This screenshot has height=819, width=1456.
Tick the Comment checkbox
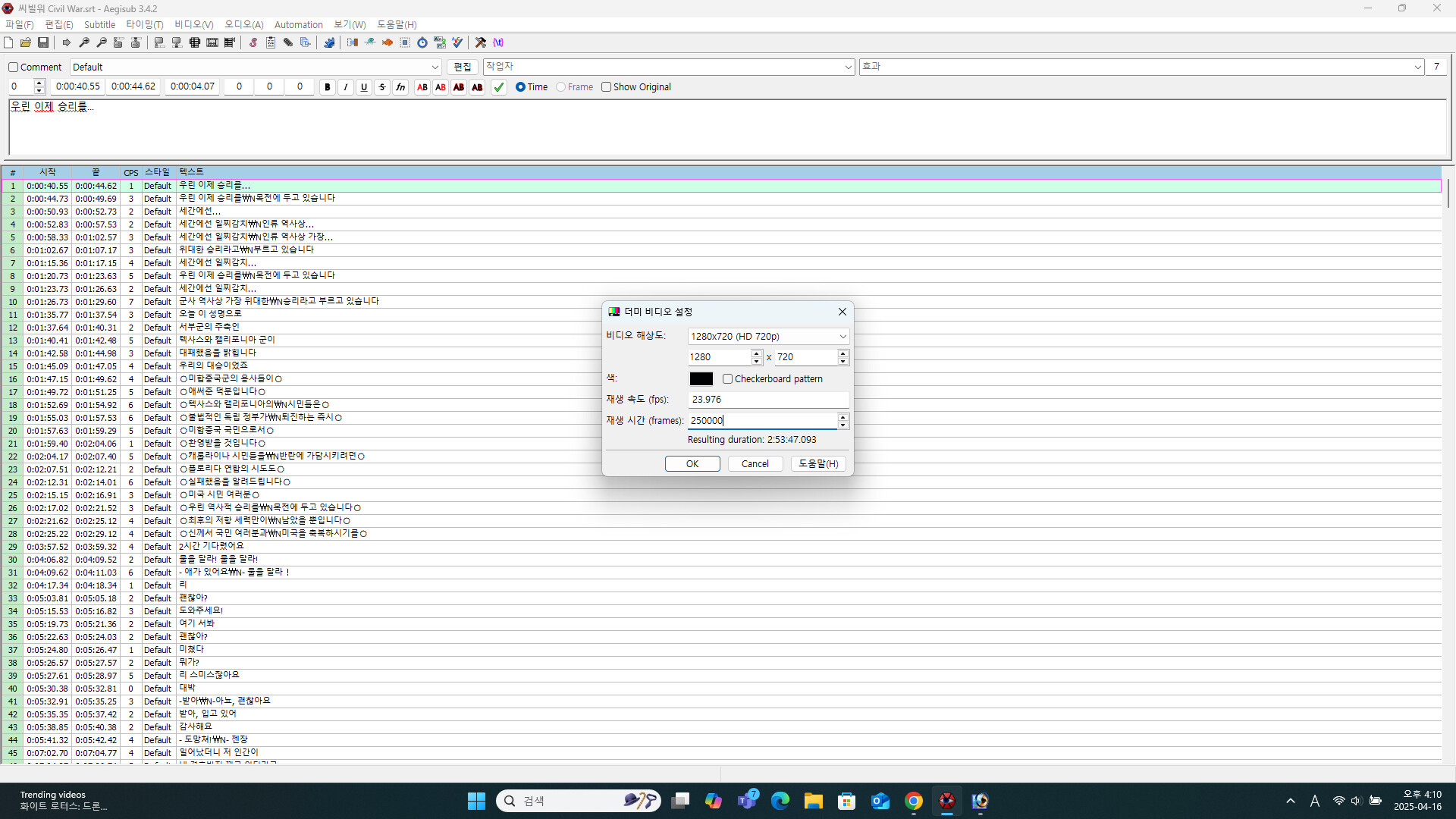14,67
